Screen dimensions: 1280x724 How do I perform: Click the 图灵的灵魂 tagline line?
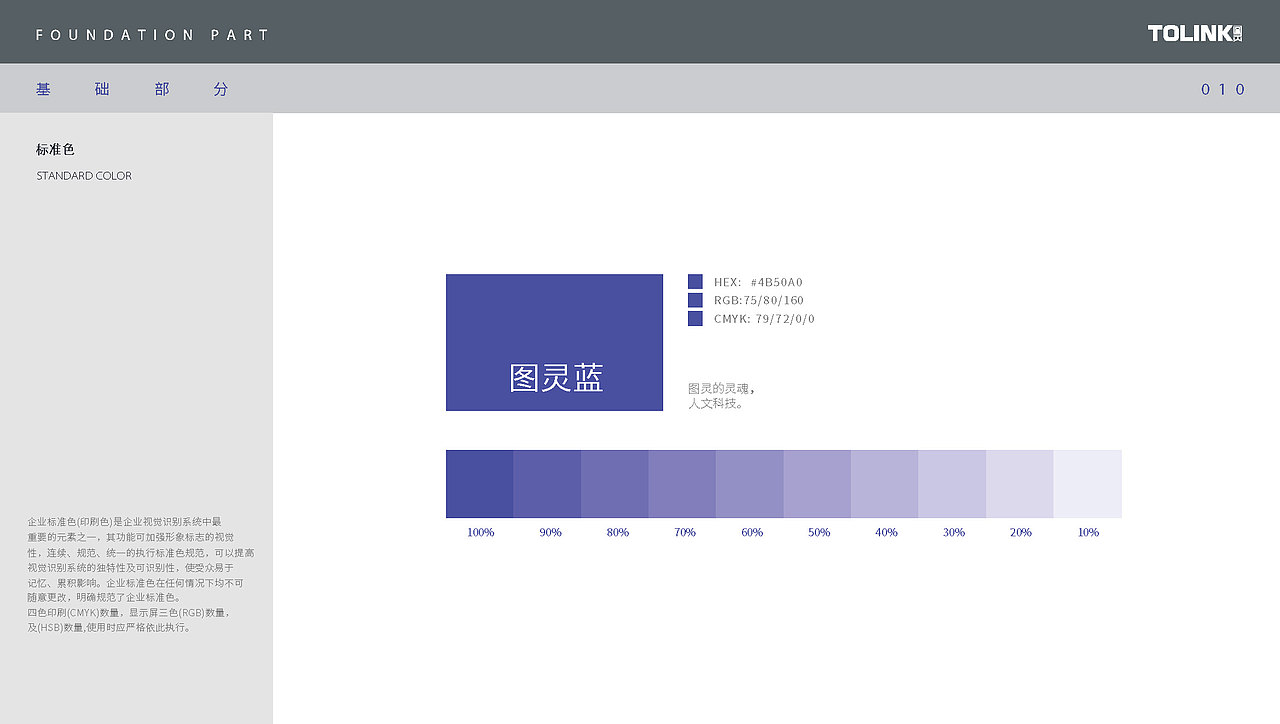pos(721,388)
